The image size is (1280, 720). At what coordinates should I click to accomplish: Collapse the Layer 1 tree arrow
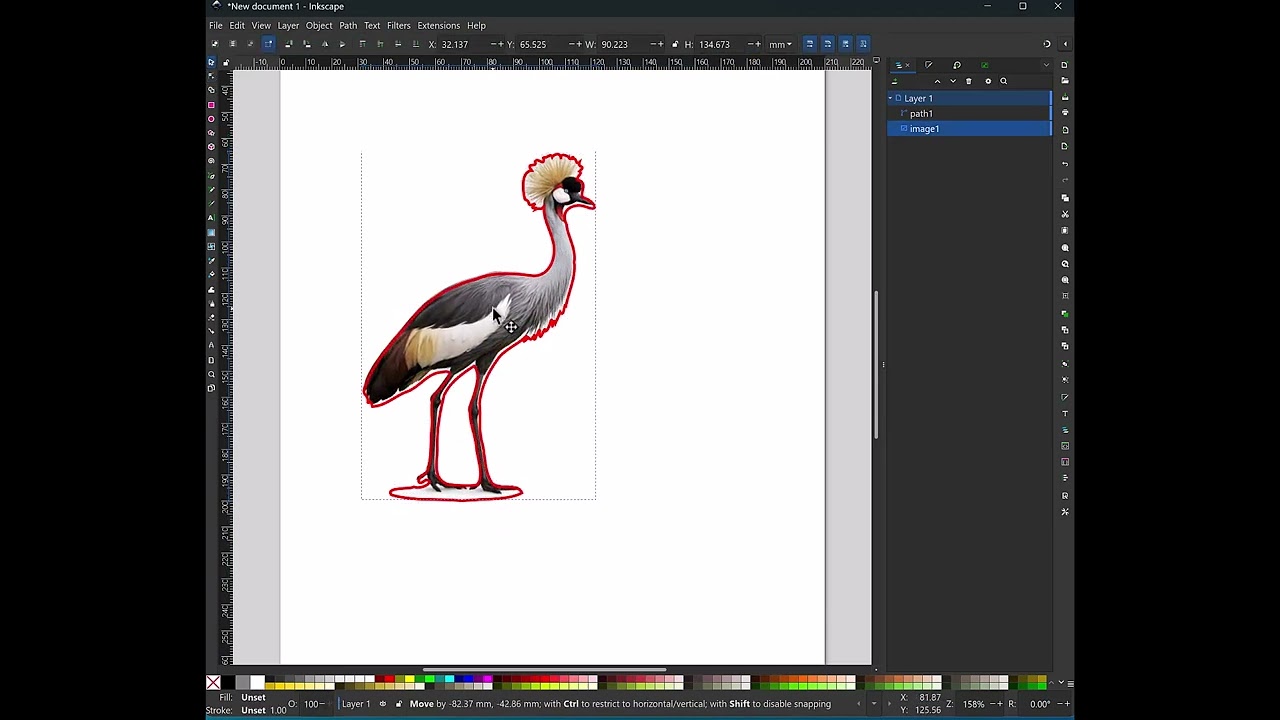890,98
